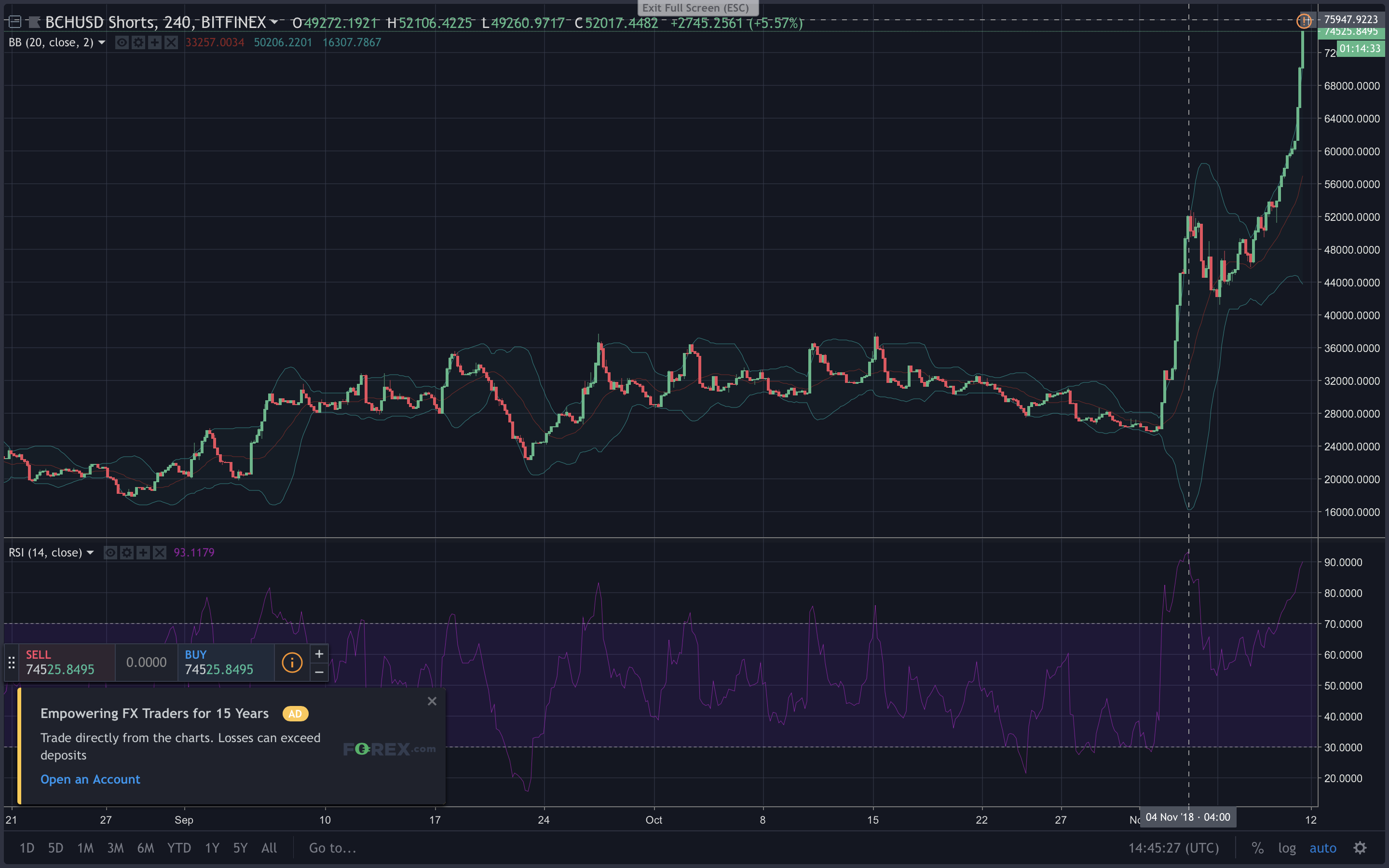Select the 1M time range
This screenshot has width=1389, height=868.
(85, 848)
